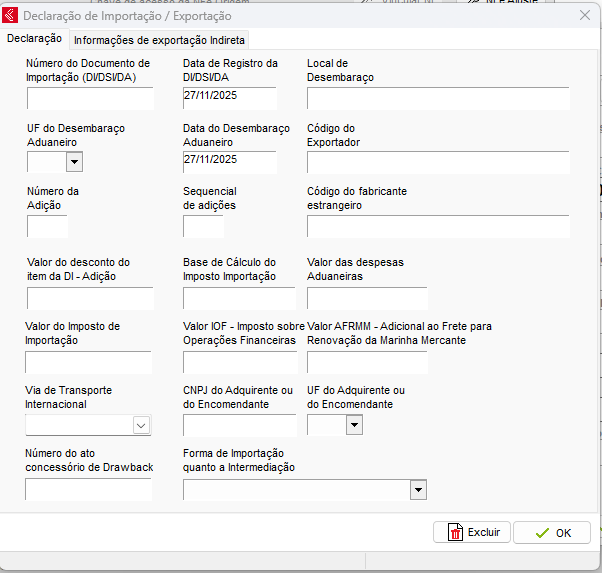Select the Código do Exportador input
Image resolution: width=602 pixels, height=573 pixels.
[x=437, y=162]
